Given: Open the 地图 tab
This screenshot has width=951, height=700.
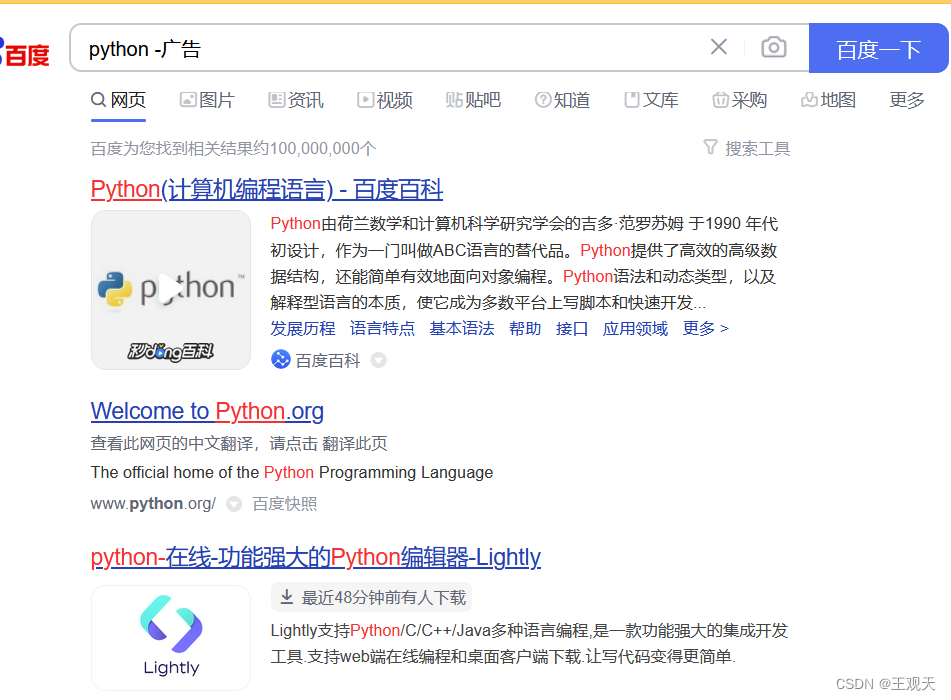Looking at the screenshot, I should (x=828, y=100).
